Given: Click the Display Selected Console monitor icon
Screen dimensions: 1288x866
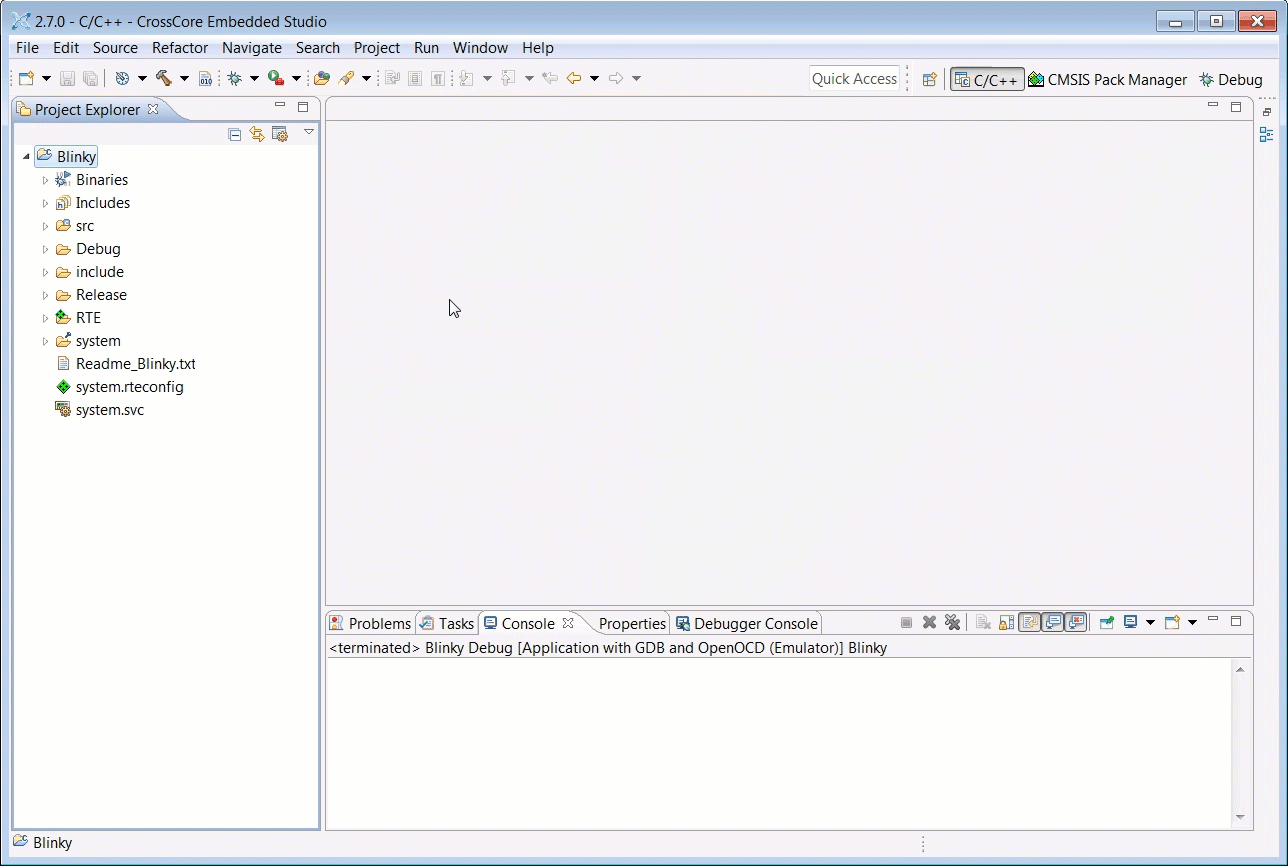Looking at the screenshot, I should (x=1131, y=622).
